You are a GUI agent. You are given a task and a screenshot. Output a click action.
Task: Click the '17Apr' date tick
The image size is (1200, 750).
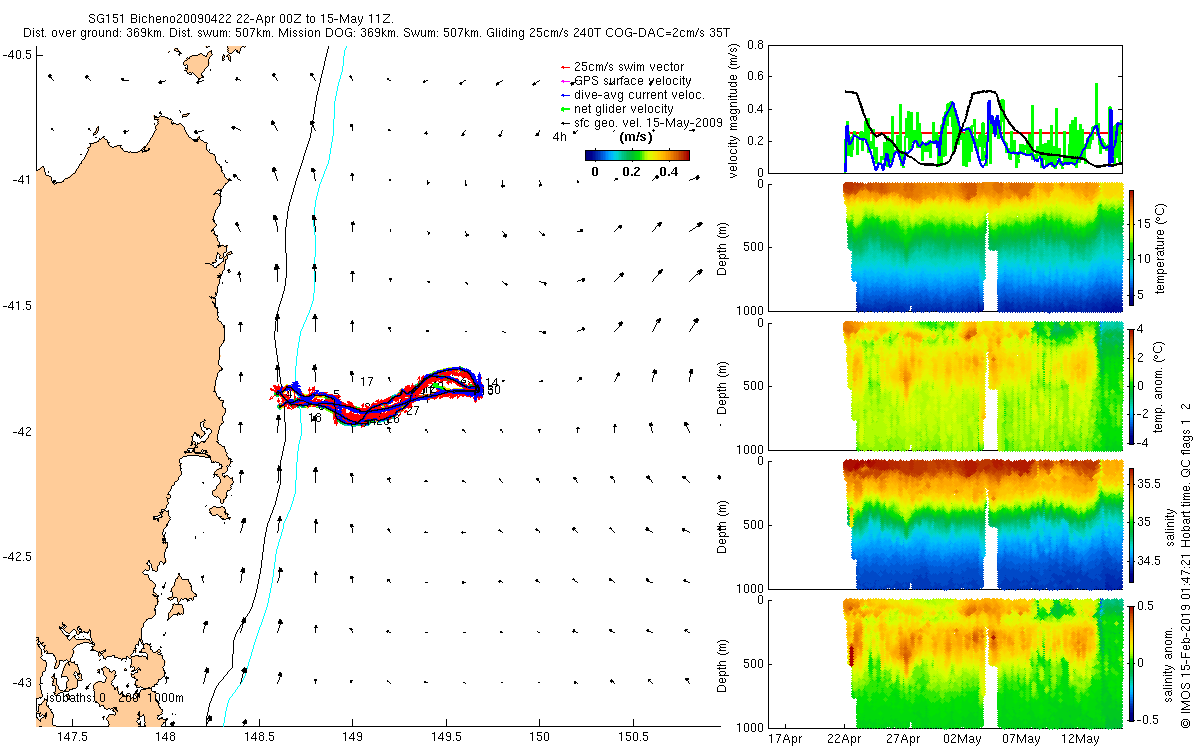pos(785,738)
